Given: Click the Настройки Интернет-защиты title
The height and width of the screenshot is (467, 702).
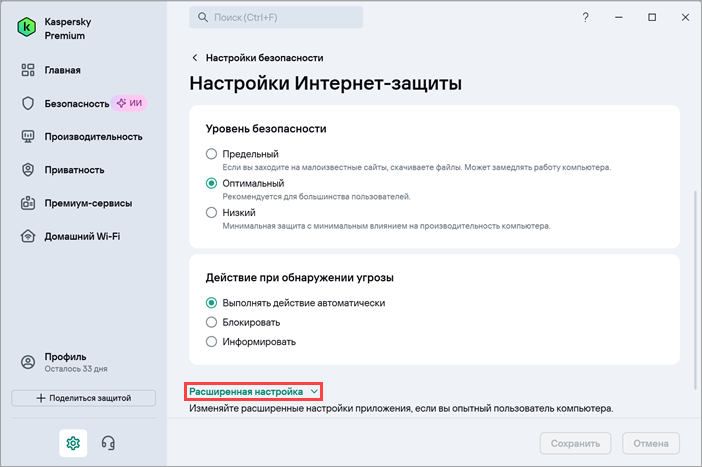Looking at the screenshot, I should tap(325, 83).
